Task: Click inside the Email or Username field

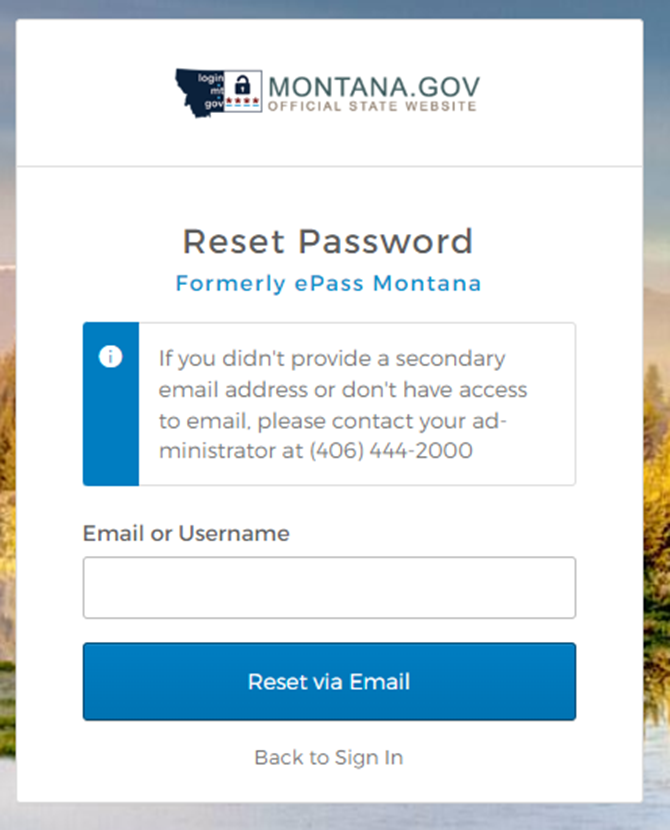Action: click(329, 587)
